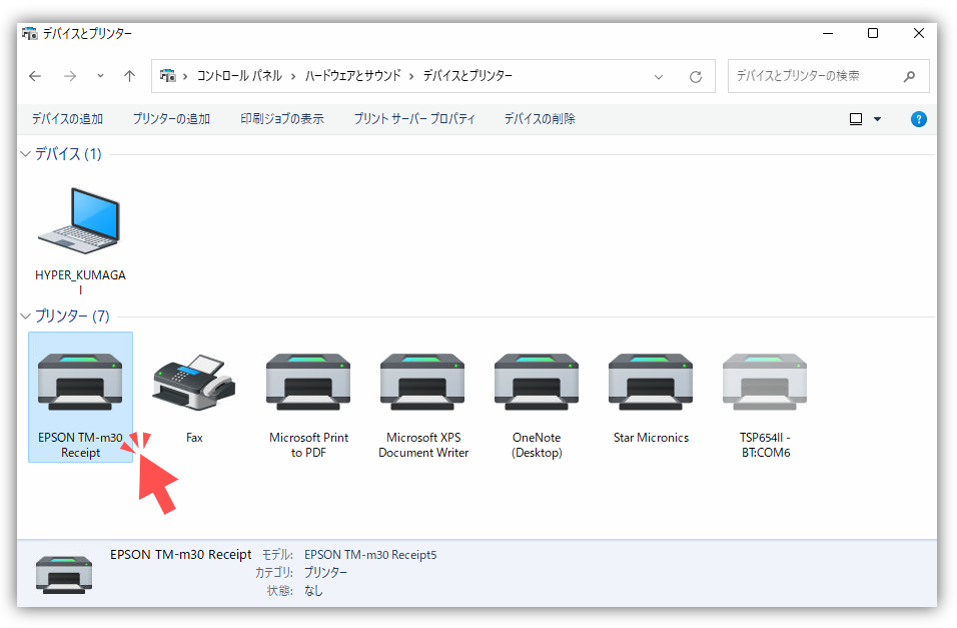Close the デバイスとプリンター window
This screenshot has width=957, height=628.
coord(919,34)
